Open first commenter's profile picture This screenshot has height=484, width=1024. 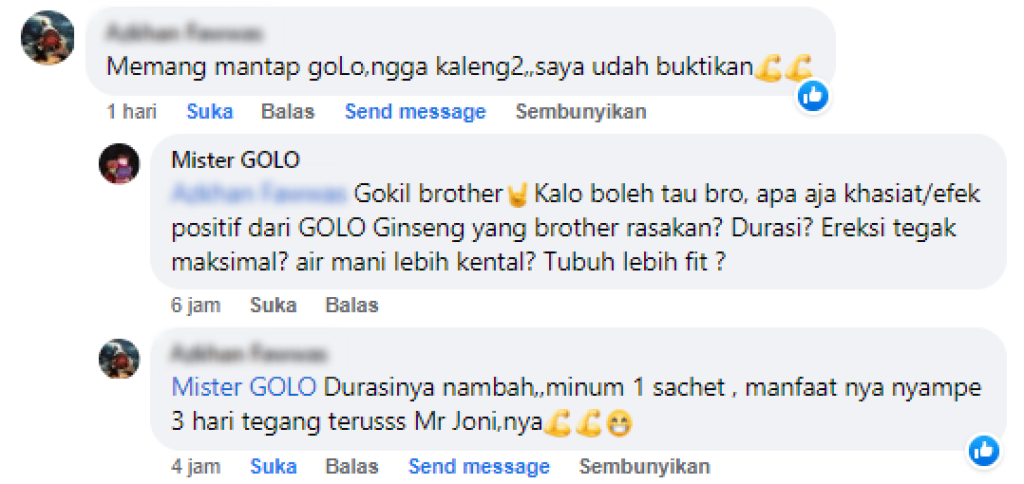(47, 37)
